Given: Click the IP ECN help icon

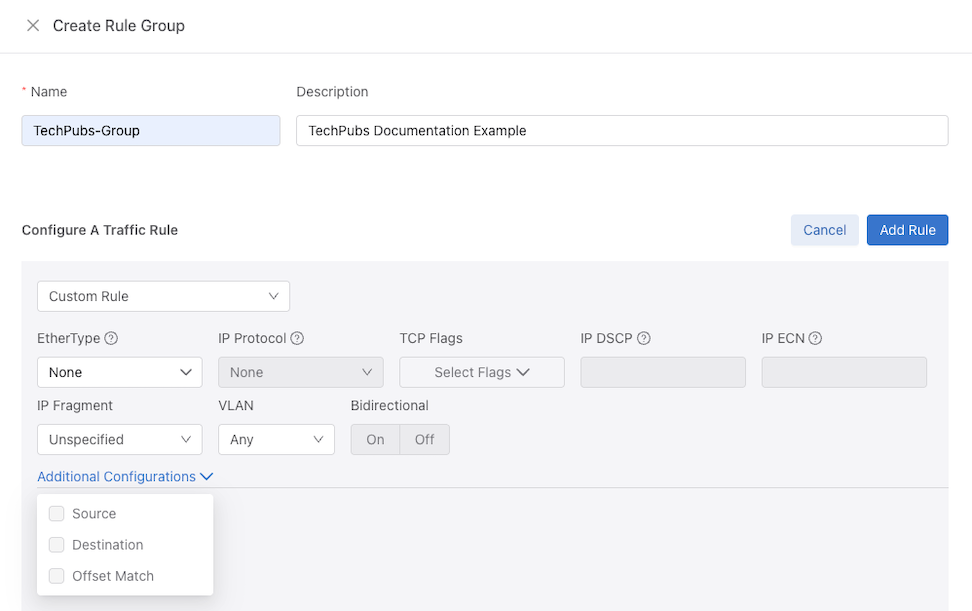Looking at the screenshot, I should 815,338.
